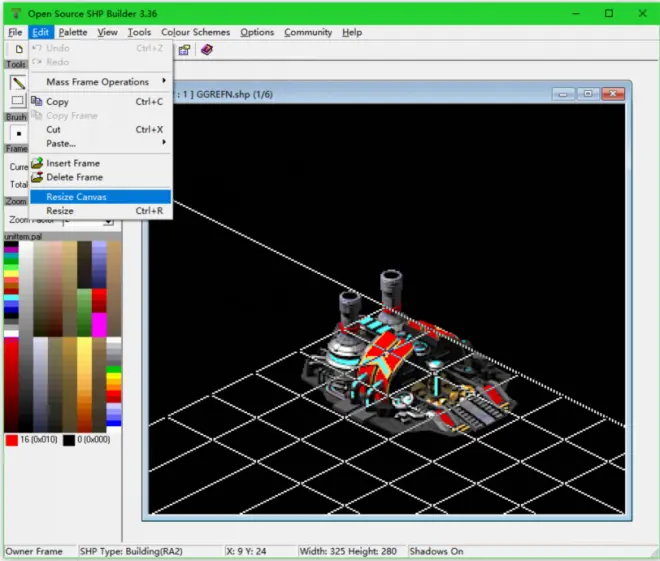Screen dimensions: 660x561
Task: Click the Delete Frame icon
Action: (37, 177)
